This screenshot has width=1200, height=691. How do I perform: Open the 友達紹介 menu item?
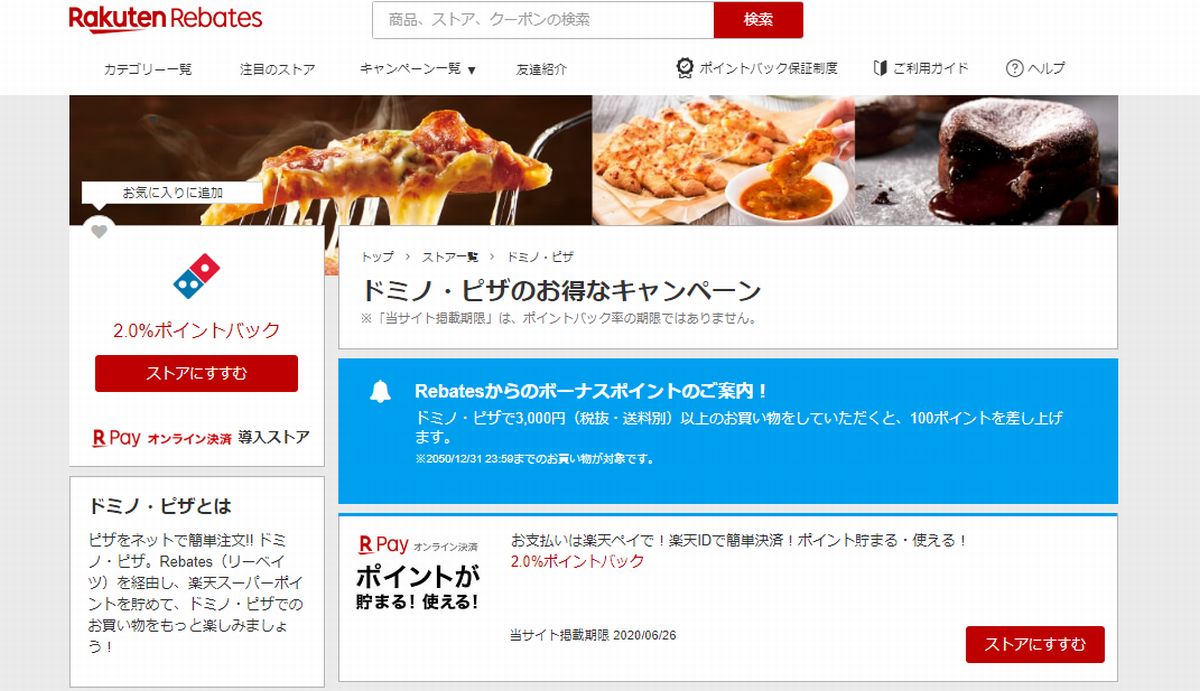coord(541,69)
